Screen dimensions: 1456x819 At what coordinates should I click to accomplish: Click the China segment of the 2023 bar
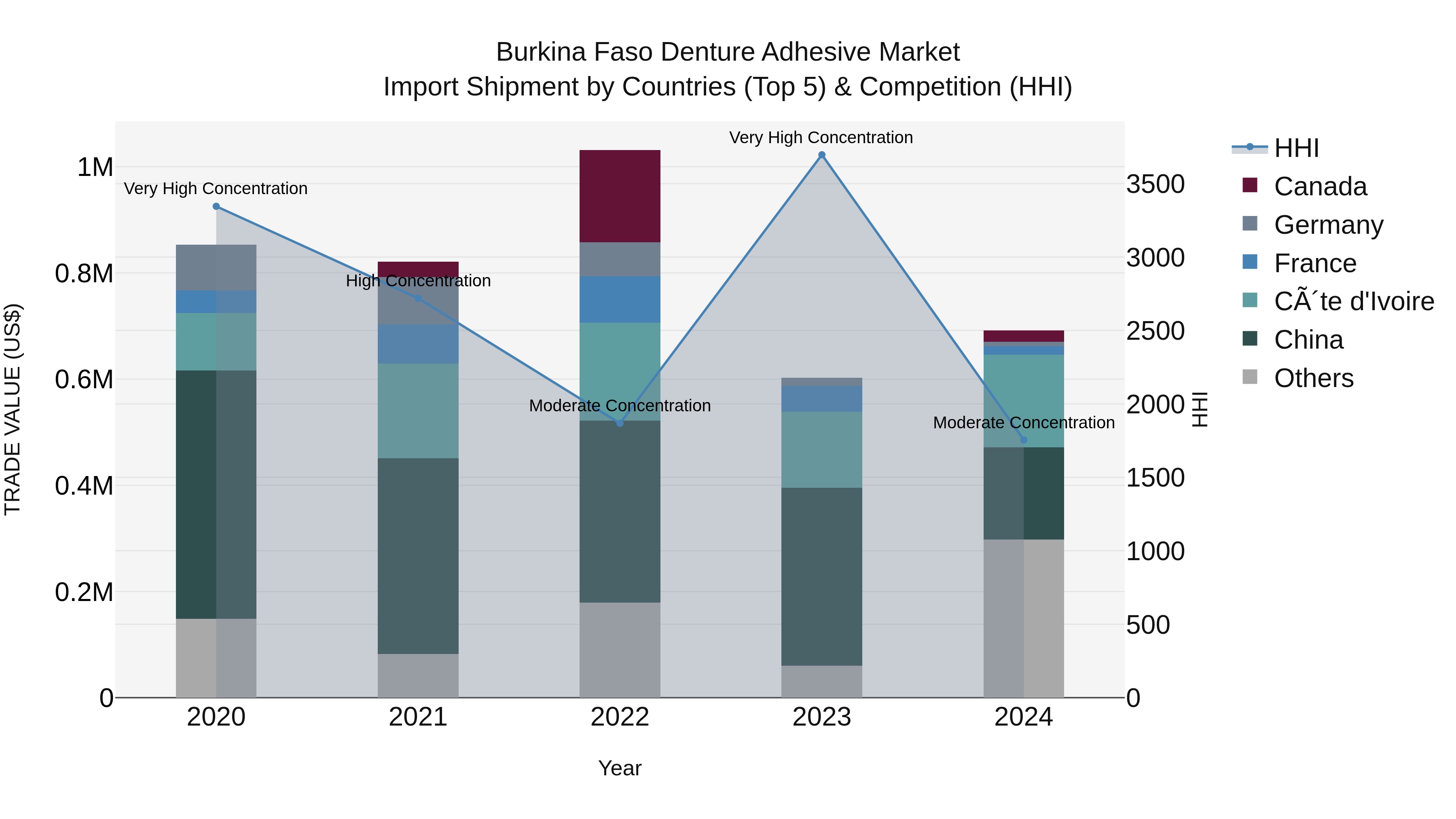[x=822, y=577]
